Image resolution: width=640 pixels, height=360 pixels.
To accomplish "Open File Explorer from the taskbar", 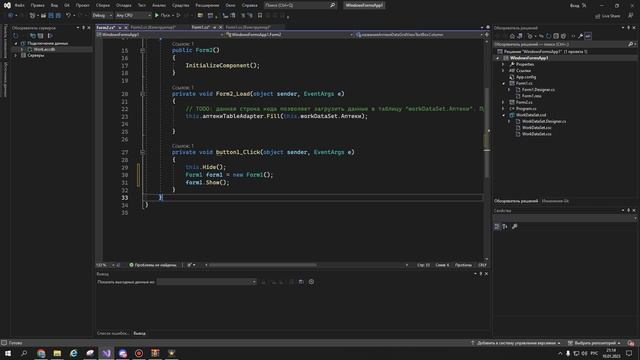I will coord(57,353).
